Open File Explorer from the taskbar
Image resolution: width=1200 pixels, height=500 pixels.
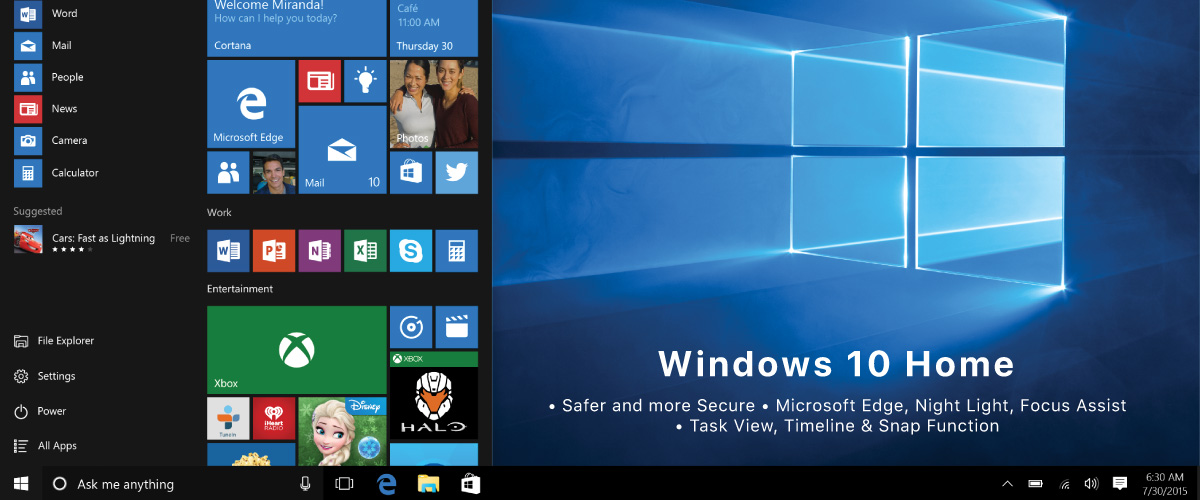pos(428,484)
